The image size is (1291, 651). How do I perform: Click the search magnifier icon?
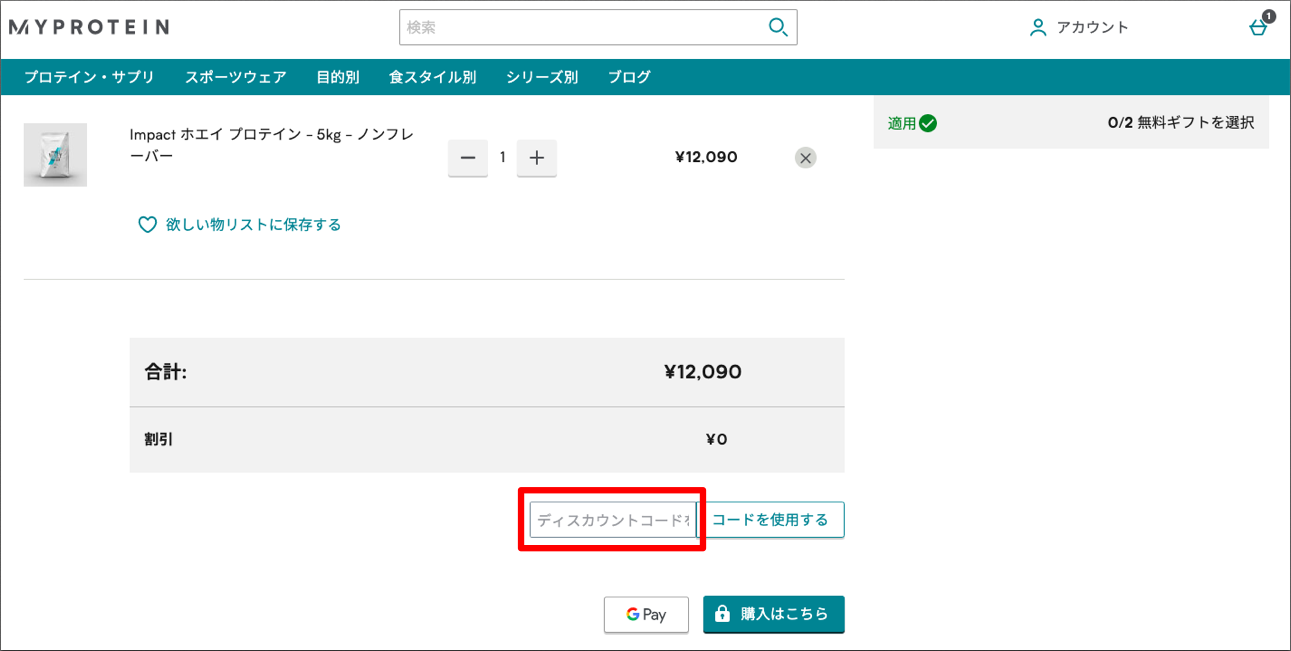778,27
